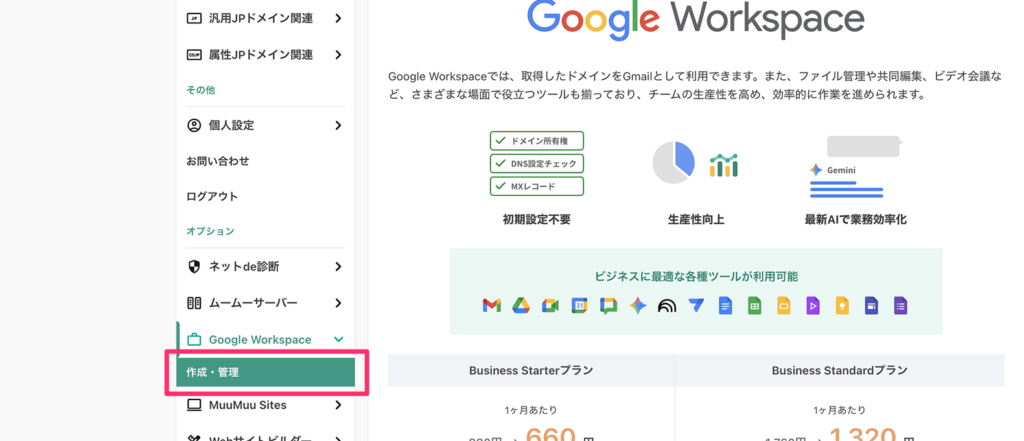Viewport: 1024px width, 441px height.
Task: Collapse Google Workspace menu chevron
Action: coord(338,340)
